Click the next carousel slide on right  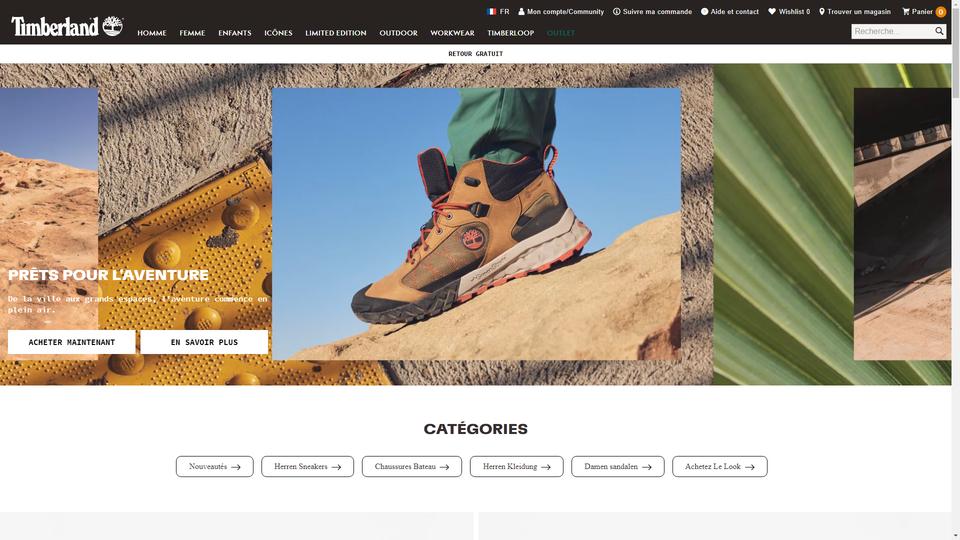902,224
